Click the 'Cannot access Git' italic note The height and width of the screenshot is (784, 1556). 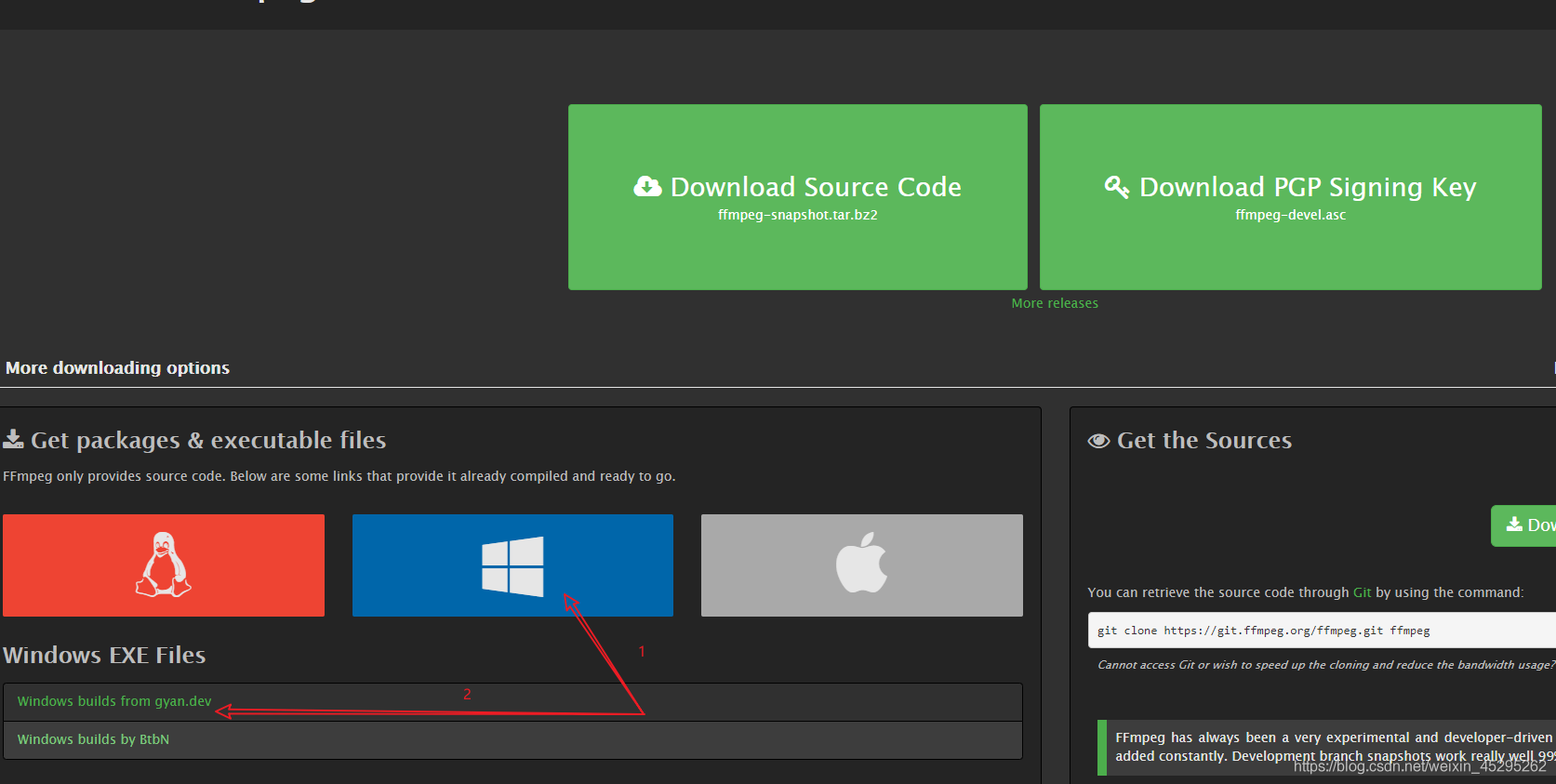tap(1326, 665)
